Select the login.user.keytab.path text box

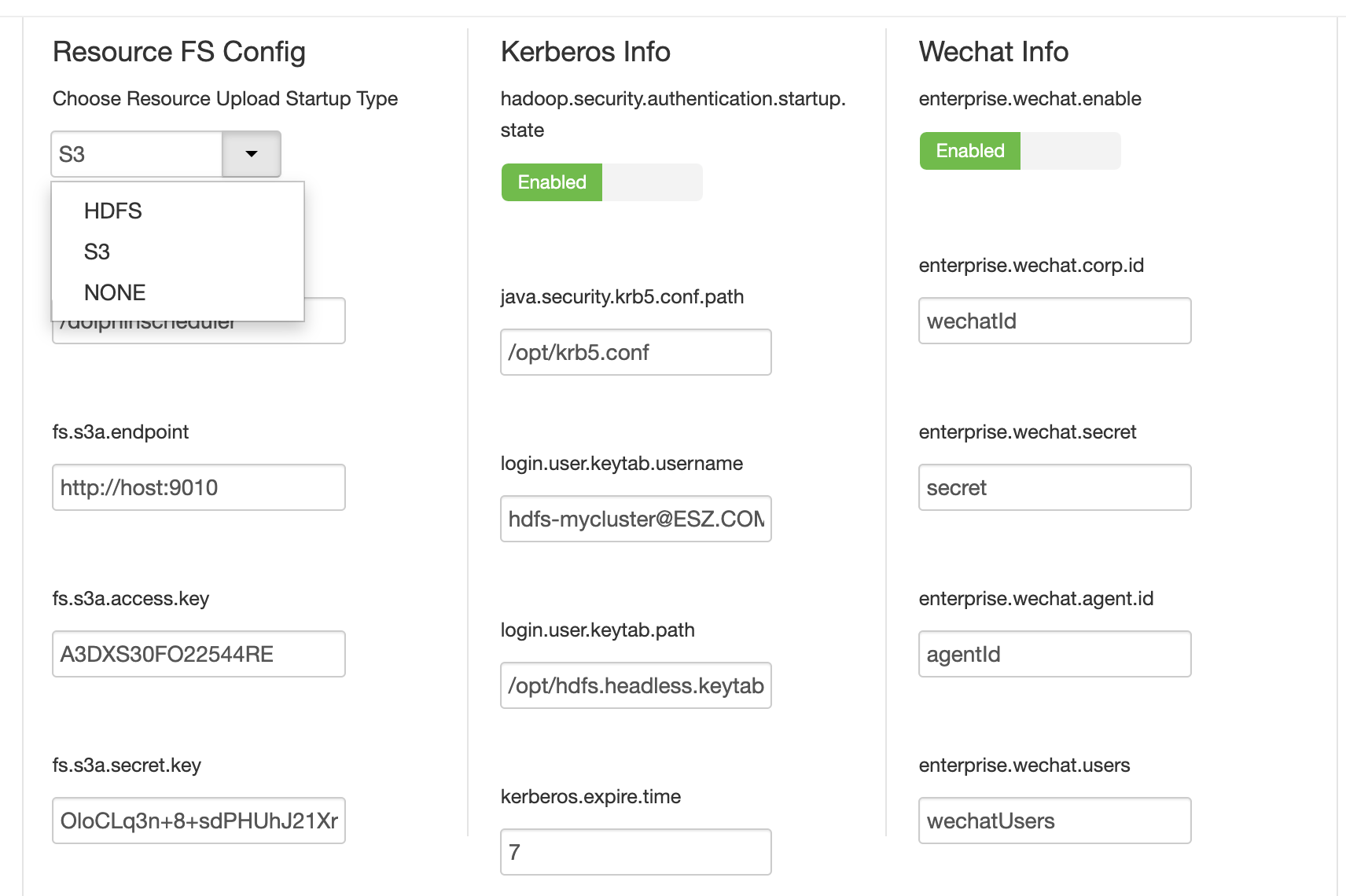pos(635,685)
